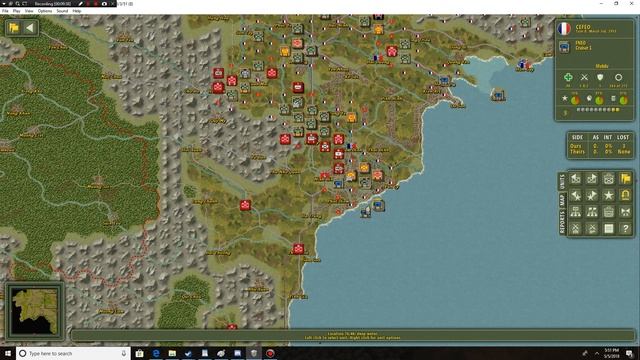Click the 'Ours' row in combat table
640x360 pixels.
pos(600,146)
